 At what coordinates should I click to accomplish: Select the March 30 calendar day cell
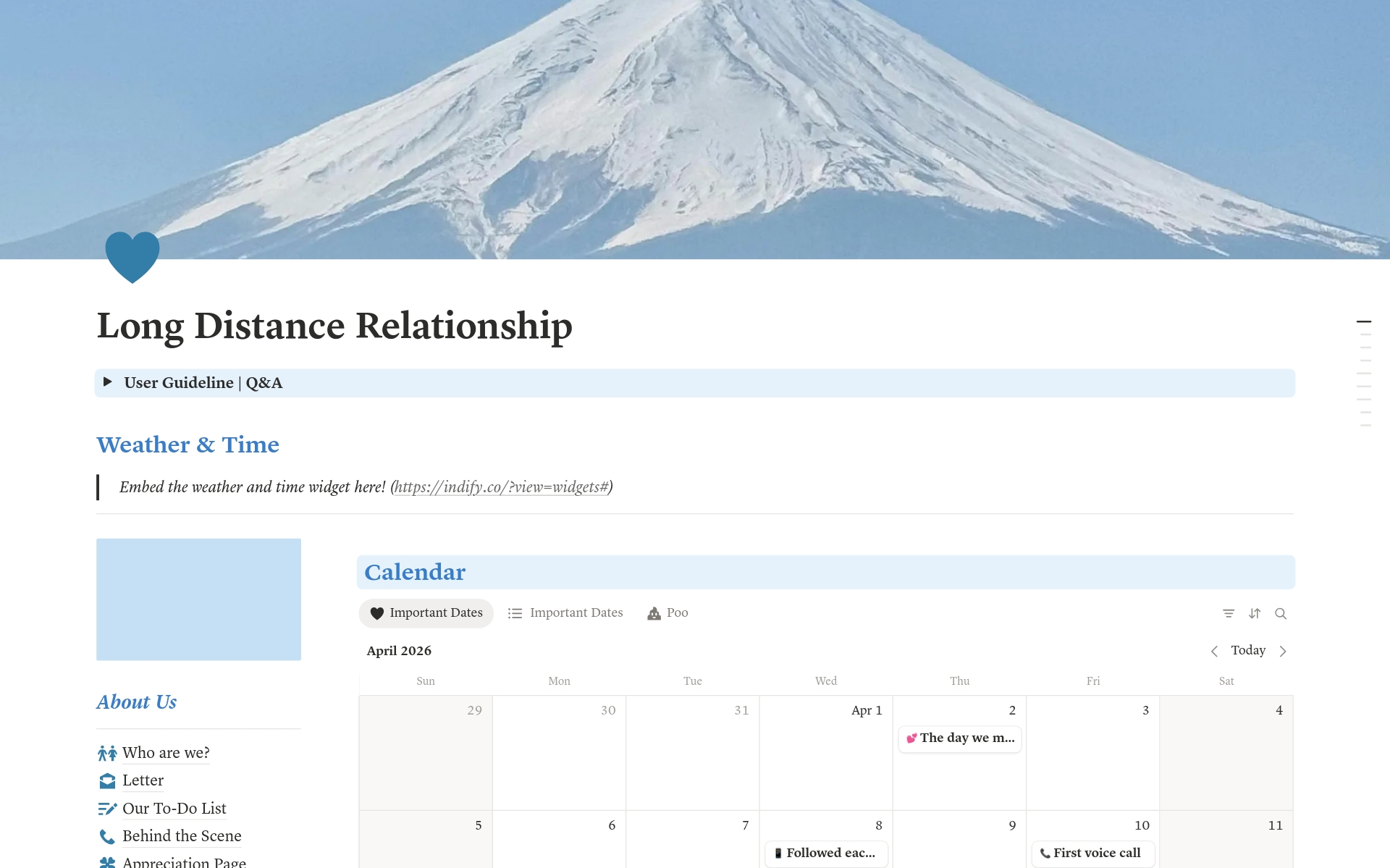coord(559,753)
